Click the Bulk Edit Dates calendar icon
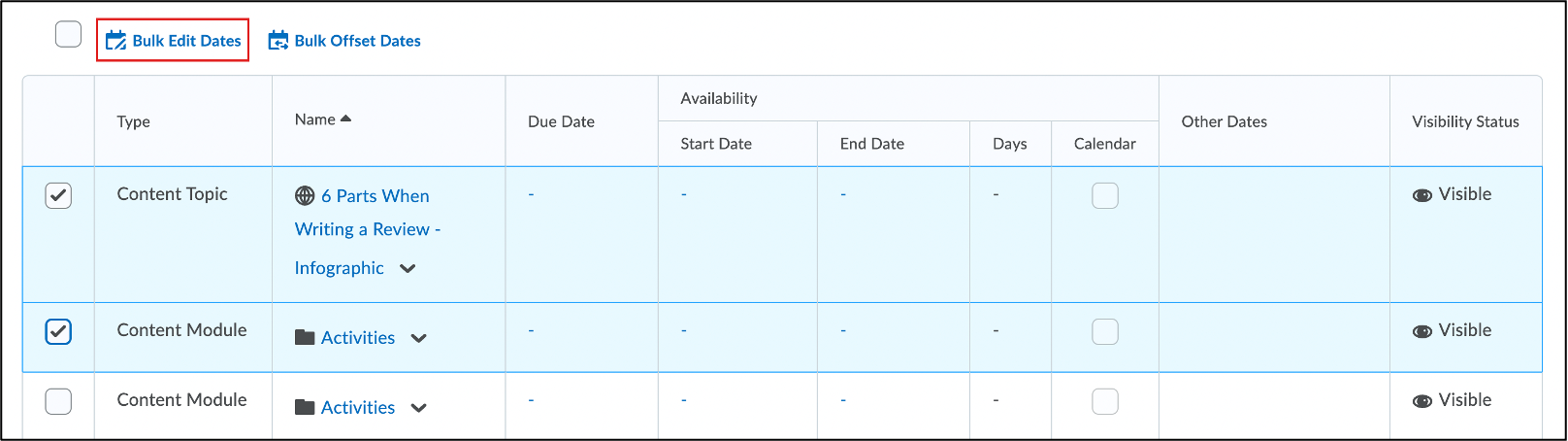Screen dimensions: 1568x441 tap(115, 41)
